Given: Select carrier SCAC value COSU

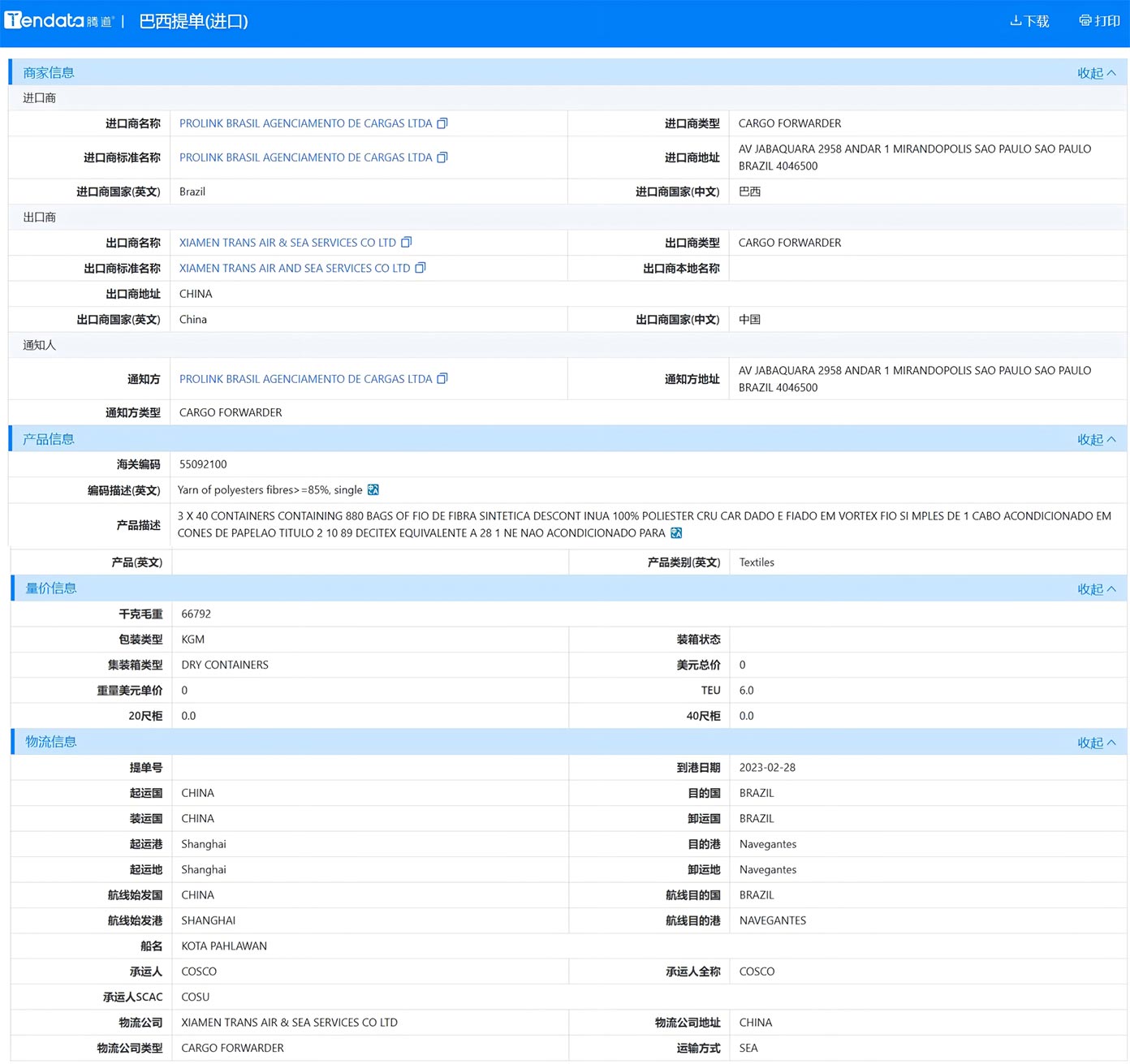Looking at the screenshot, I should pos(196,997).
